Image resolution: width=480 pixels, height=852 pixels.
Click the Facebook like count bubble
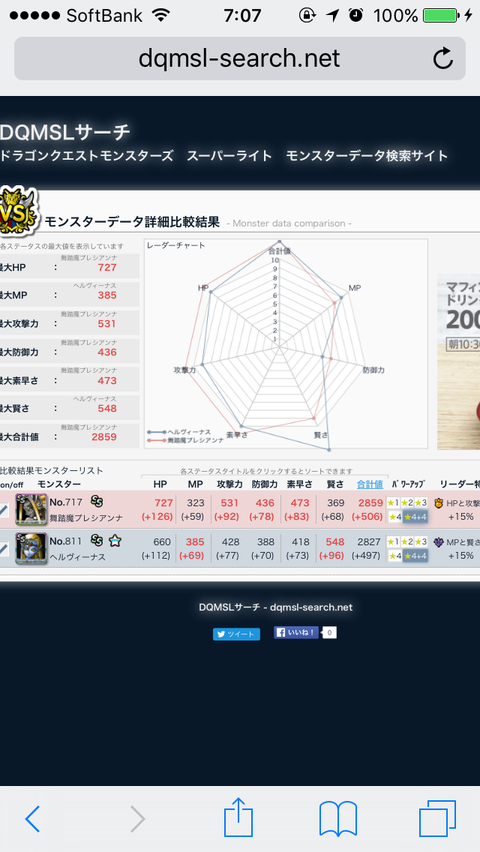click(x=329, y=632)
